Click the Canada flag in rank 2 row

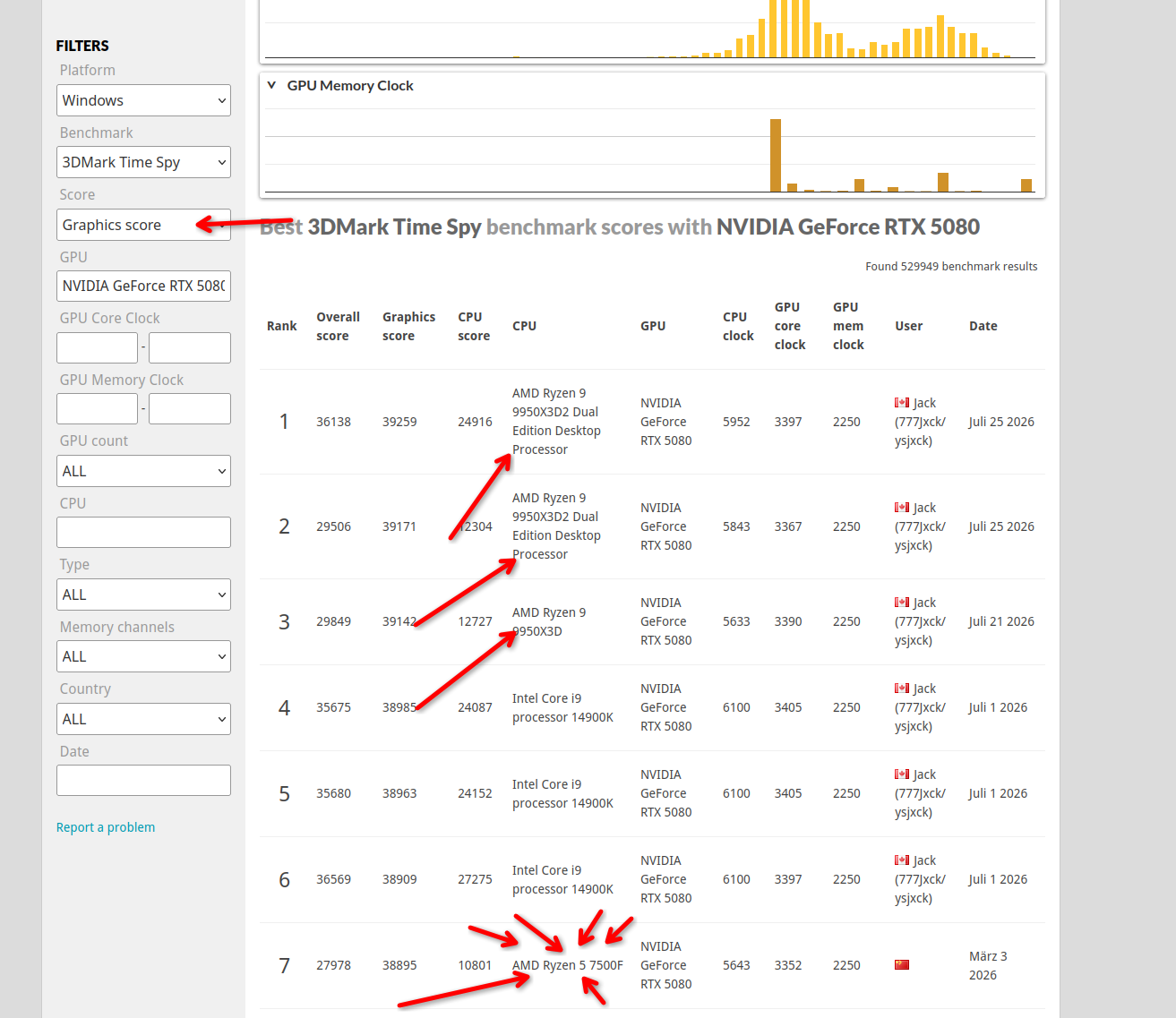(902, 508)
